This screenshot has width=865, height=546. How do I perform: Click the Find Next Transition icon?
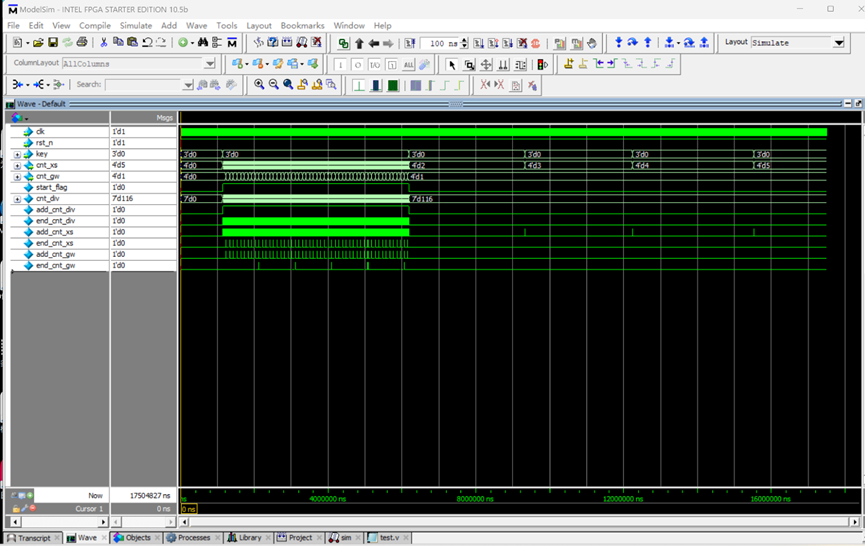pyautogui.click(x=612, y=64)
